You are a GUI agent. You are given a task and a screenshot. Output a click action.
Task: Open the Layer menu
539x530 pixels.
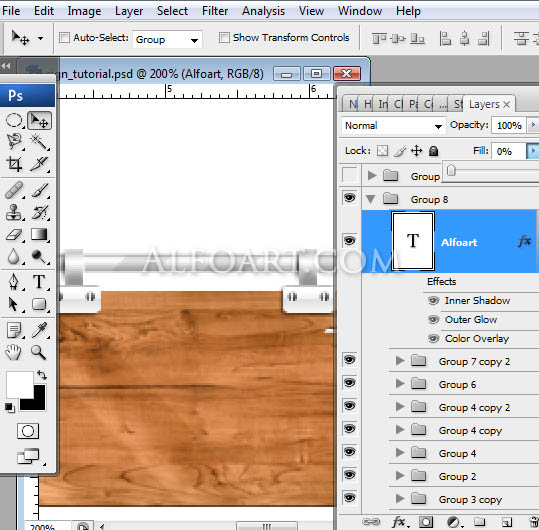(129, 11)
